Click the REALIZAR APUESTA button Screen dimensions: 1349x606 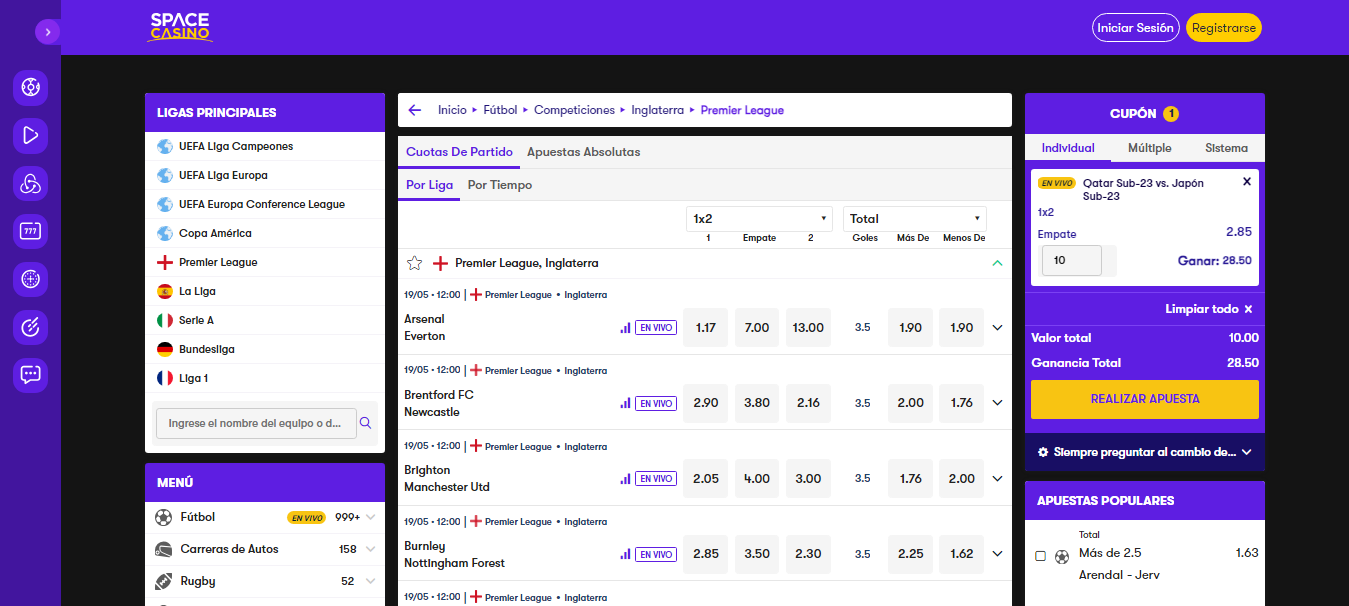coord(1145,399)
